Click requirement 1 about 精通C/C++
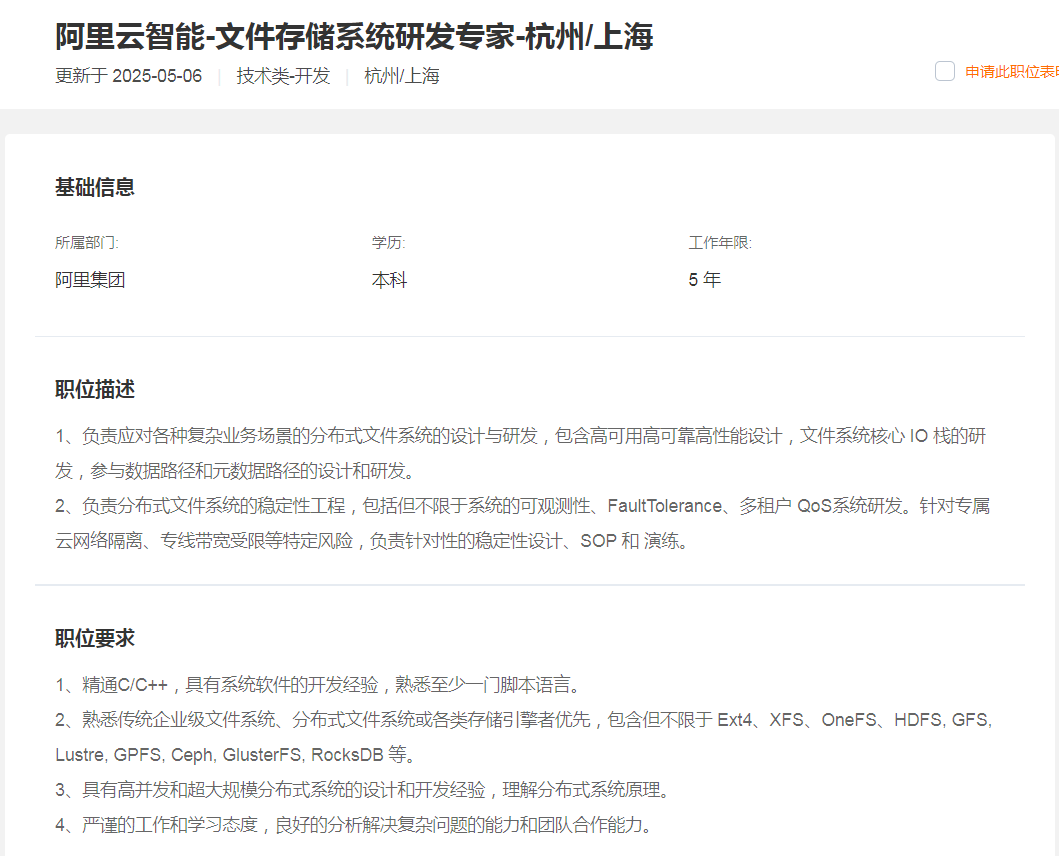The height and width of the screenshot is (856, 1059). [318, 685]
